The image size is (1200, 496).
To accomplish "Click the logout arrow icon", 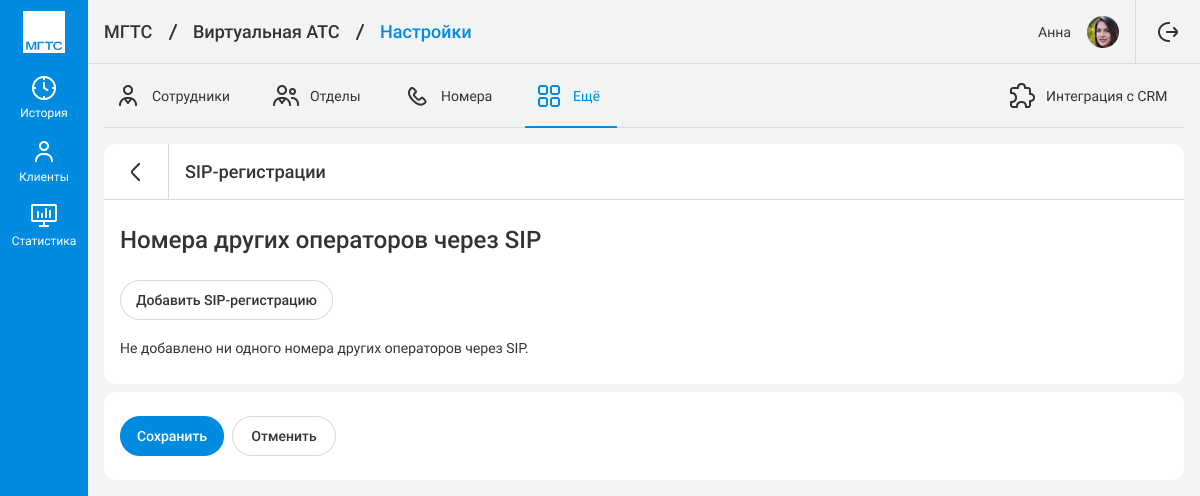I will click(x=1167, y=32).
